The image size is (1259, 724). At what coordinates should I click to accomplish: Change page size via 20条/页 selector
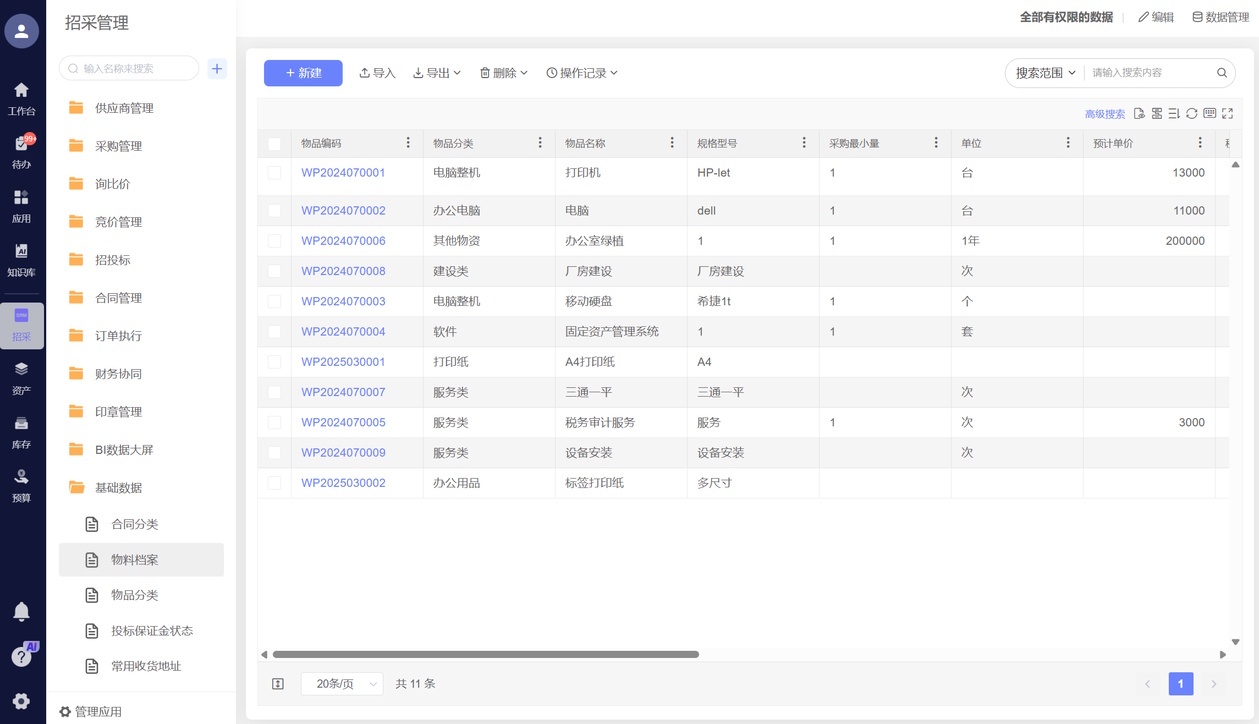coord(342,684)
